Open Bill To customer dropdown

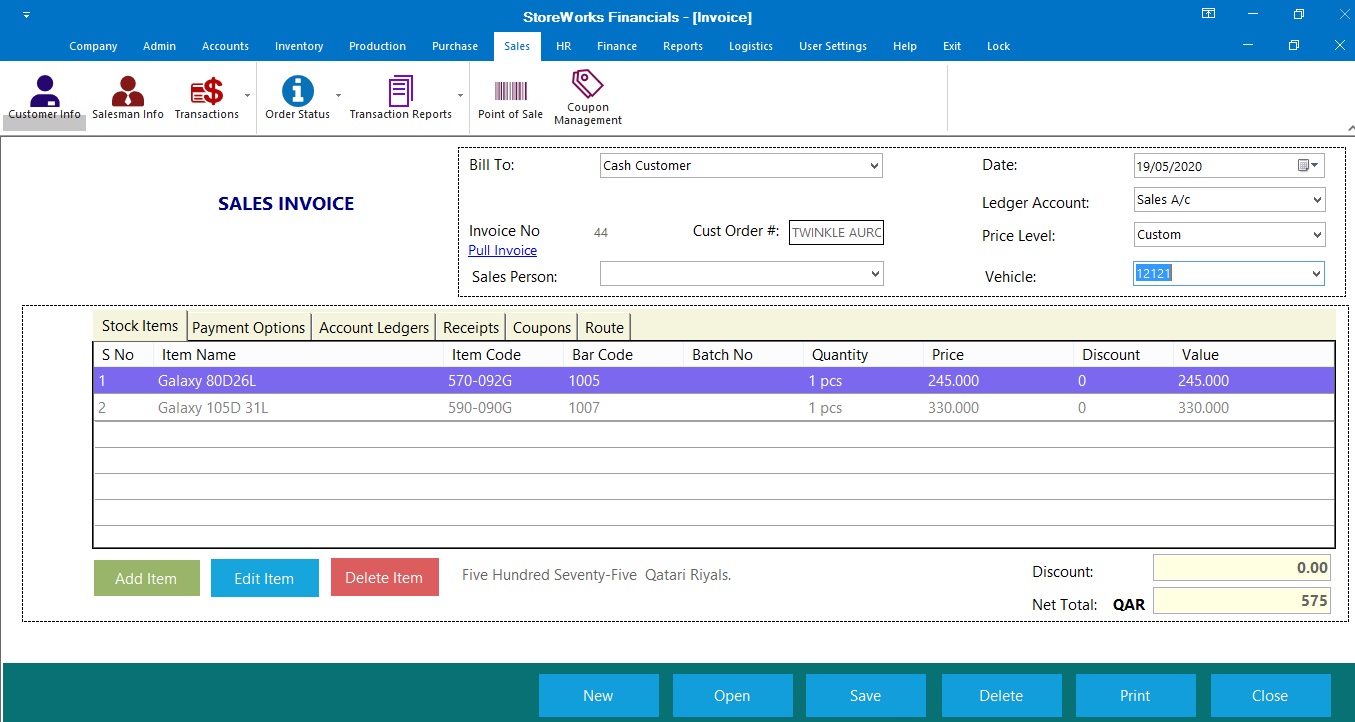[874, 165]
